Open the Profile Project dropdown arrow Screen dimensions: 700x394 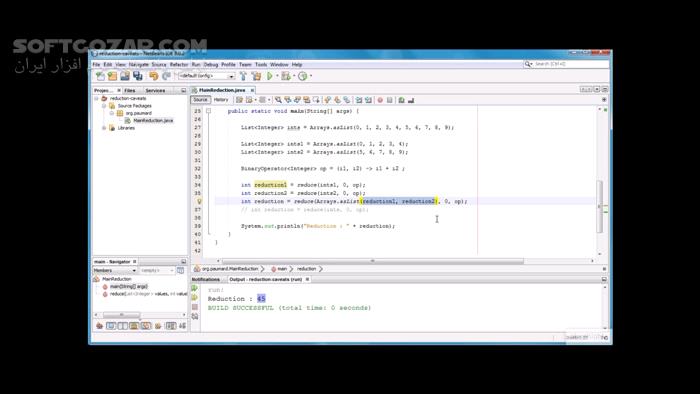tap(311, 76)
